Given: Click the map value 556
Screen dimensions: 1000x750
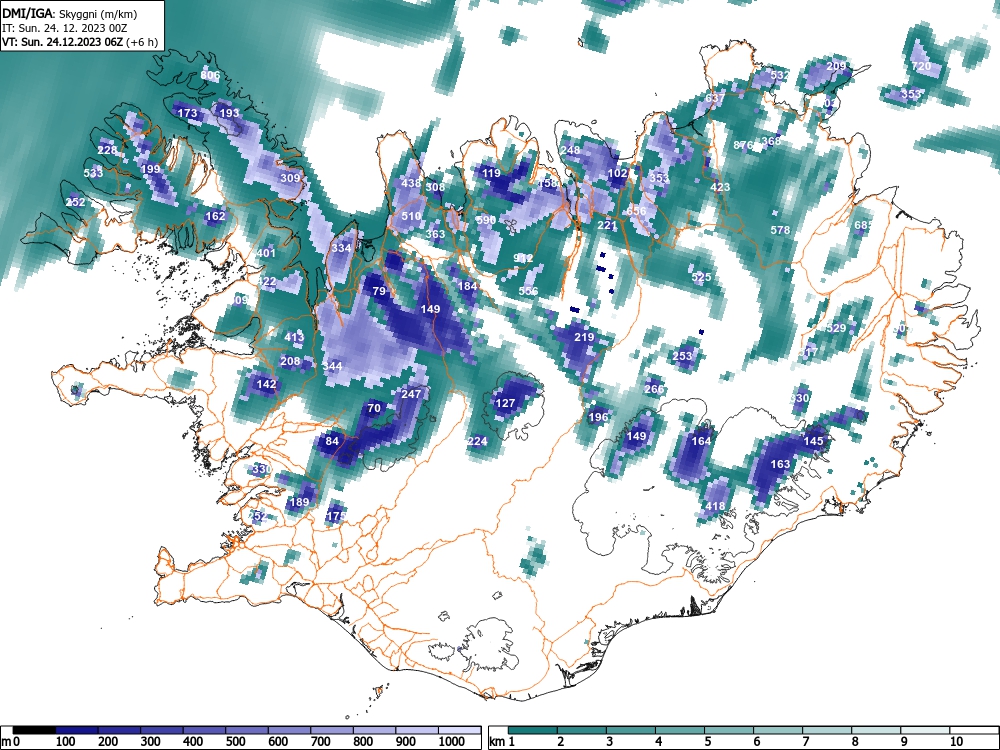Looking at the screenshot, I should (x=529, y=291).
